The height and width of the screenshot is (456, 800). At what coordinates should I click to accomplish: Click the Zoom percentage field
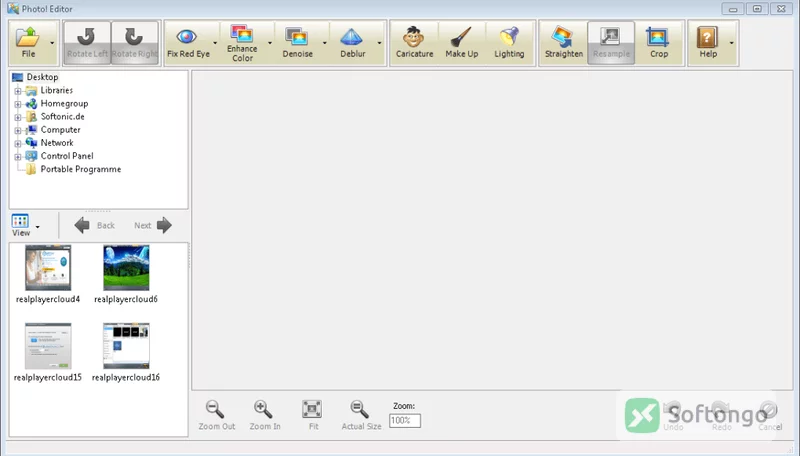point(405,421)
